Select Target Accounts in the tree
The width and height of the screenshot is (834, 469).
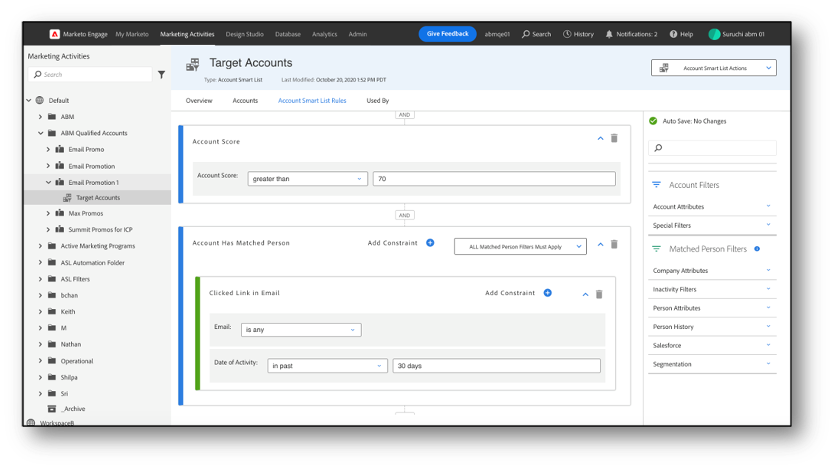[98, 198]
